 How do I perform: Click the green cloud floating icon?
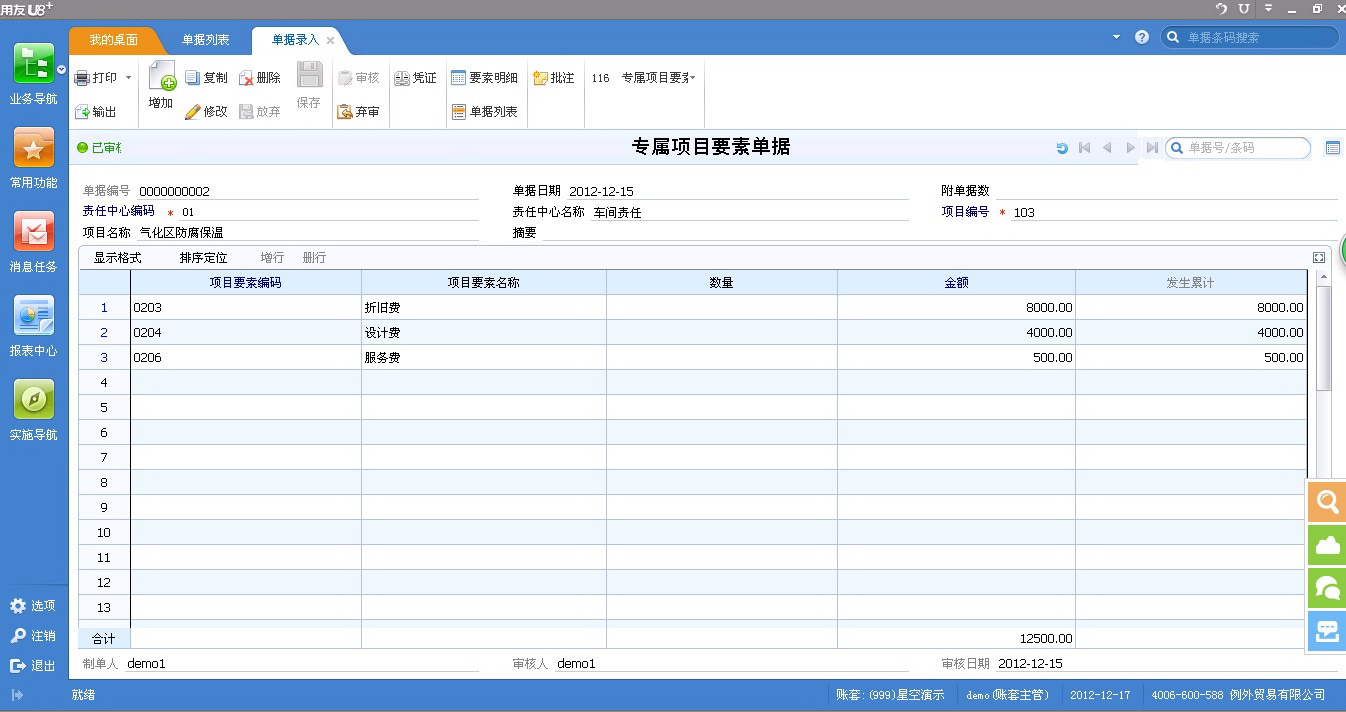coord(1327,545)
